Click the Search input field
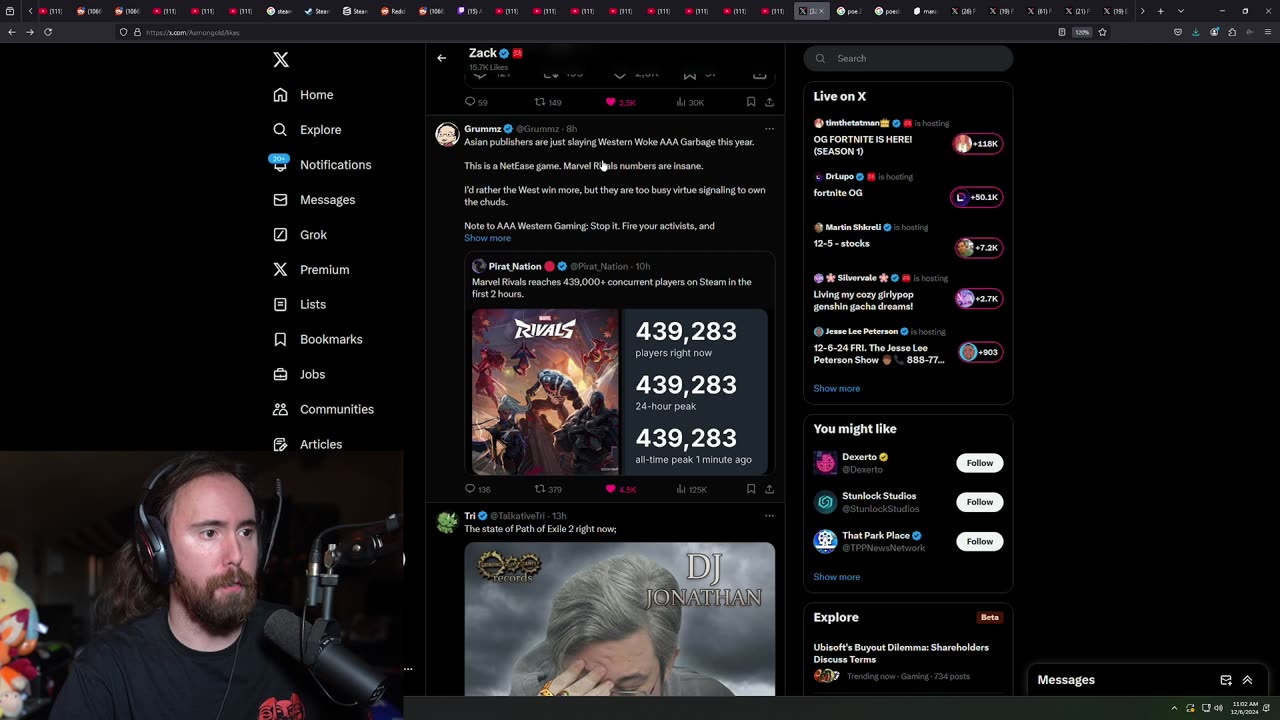The image size is (1280, 720). (x=908, y=58)
